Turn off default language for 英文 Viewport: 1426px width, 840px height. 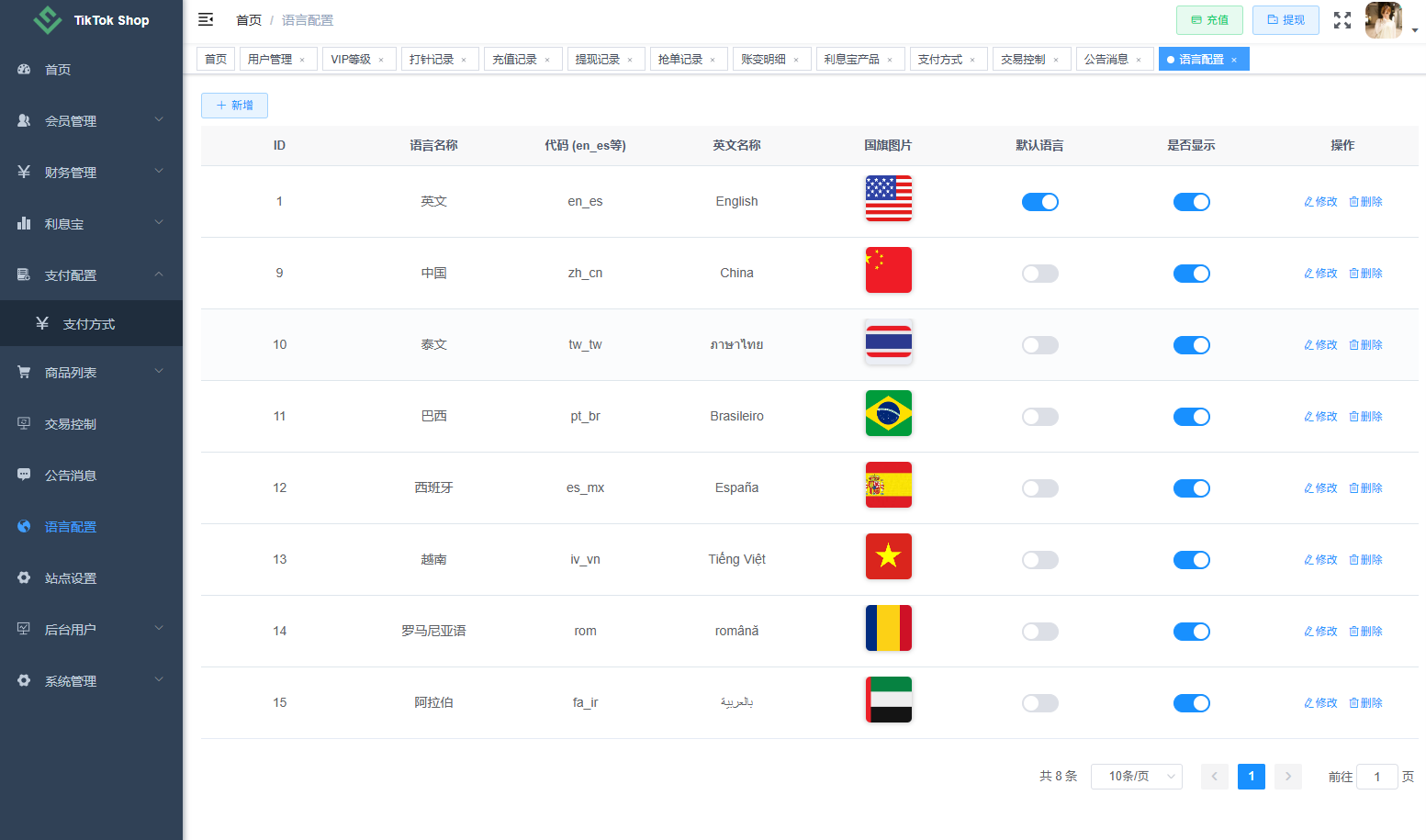click(x=1040, y=202)
